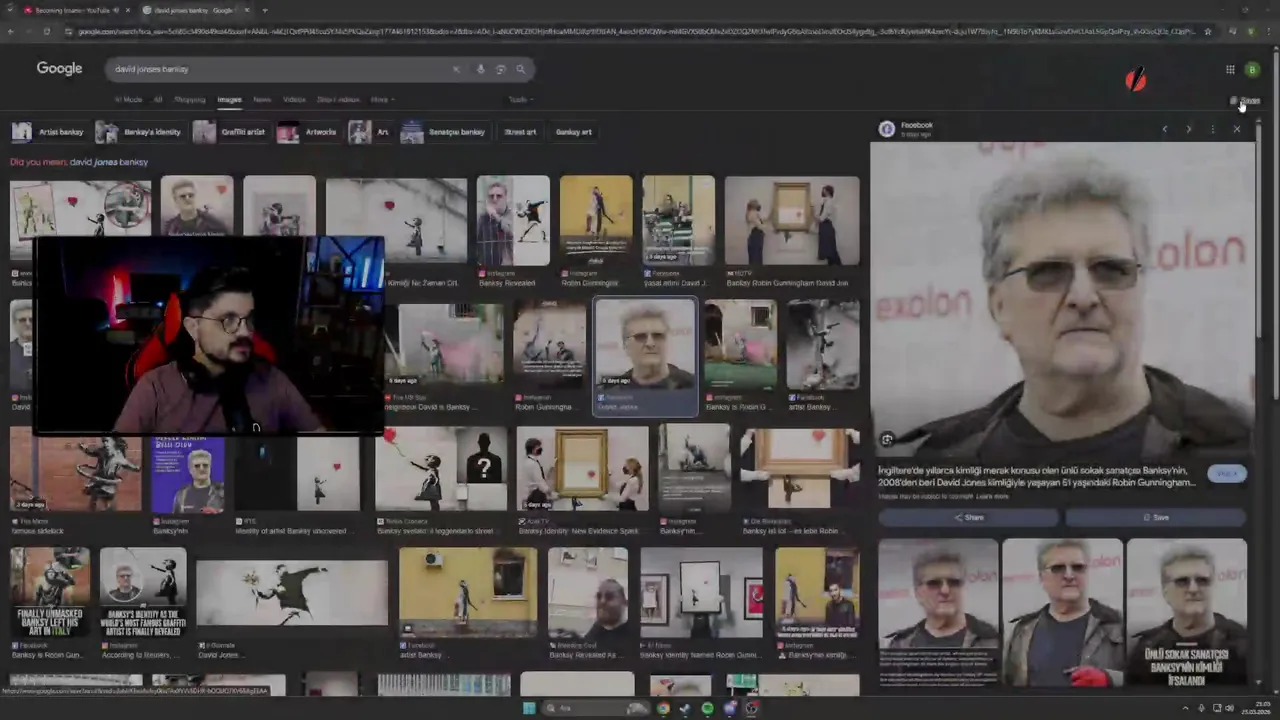Open the preview panel three-dot menu
This screenshot has width=1280, height=720.
point(1212,129)
